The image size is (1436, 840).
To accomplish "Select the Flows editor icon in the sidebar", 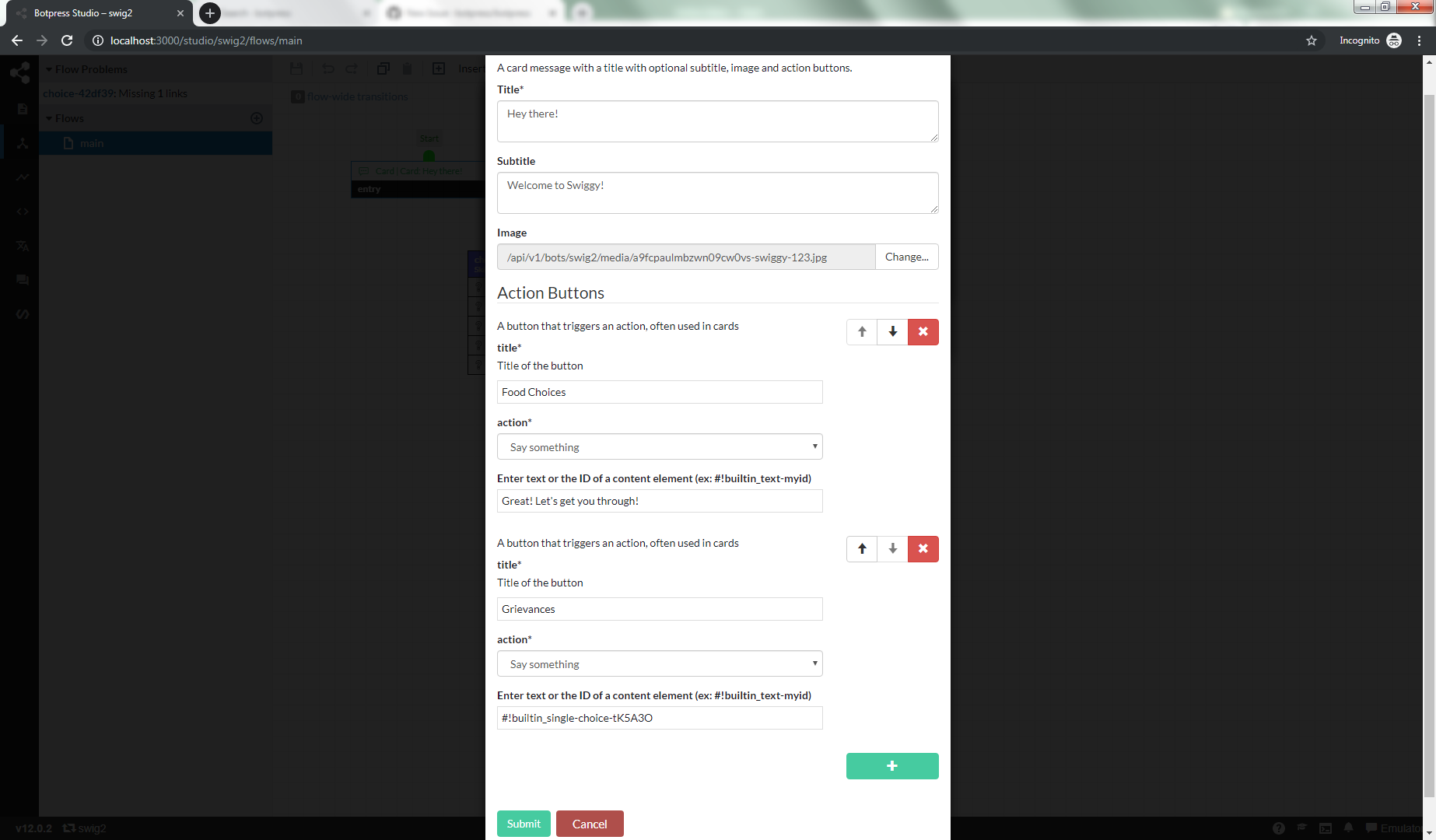I will point(21,143).
